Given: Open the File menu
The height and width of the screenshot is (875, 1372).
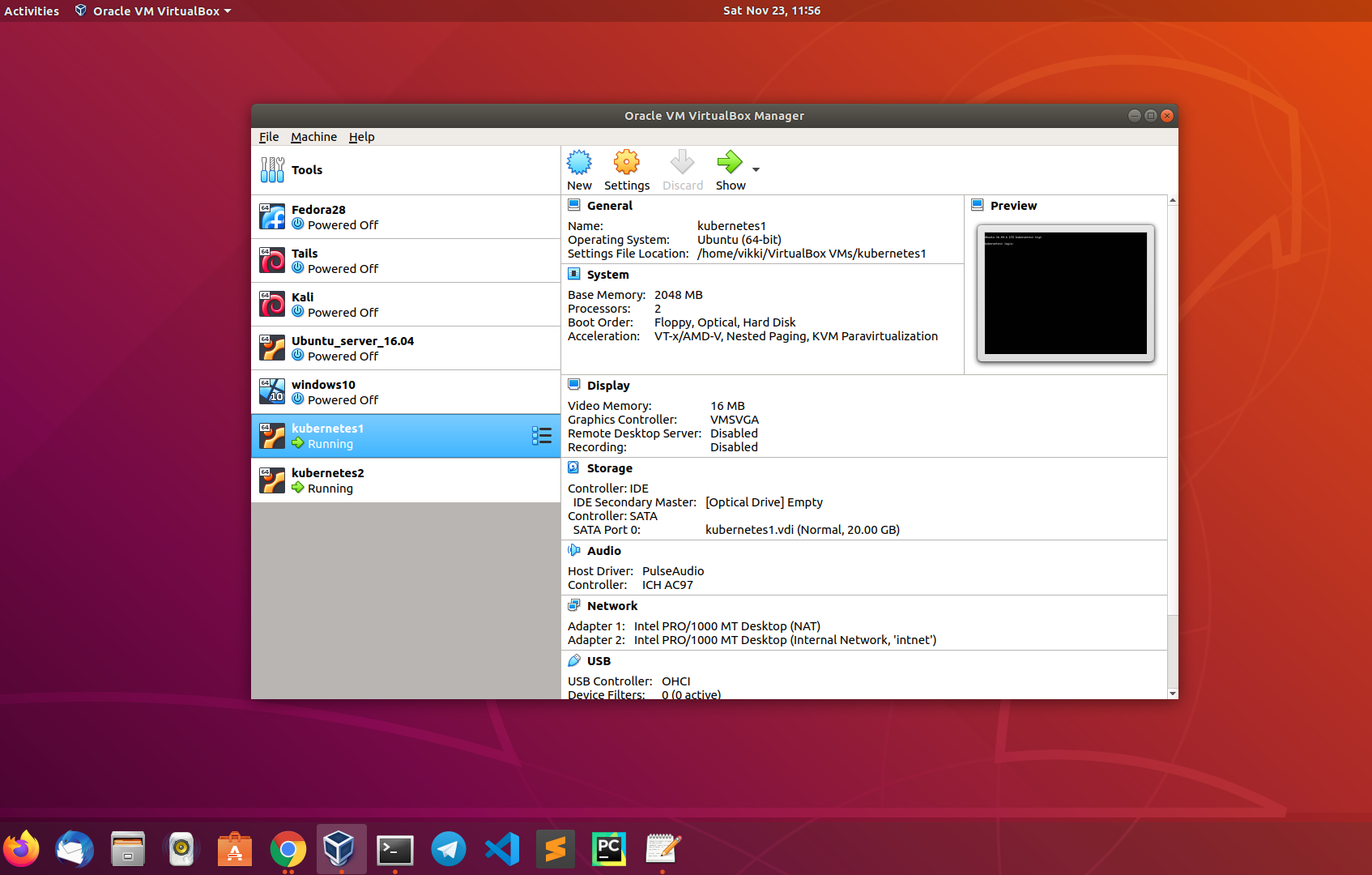Looking at the screenshot, I should (x=269, y=137).
